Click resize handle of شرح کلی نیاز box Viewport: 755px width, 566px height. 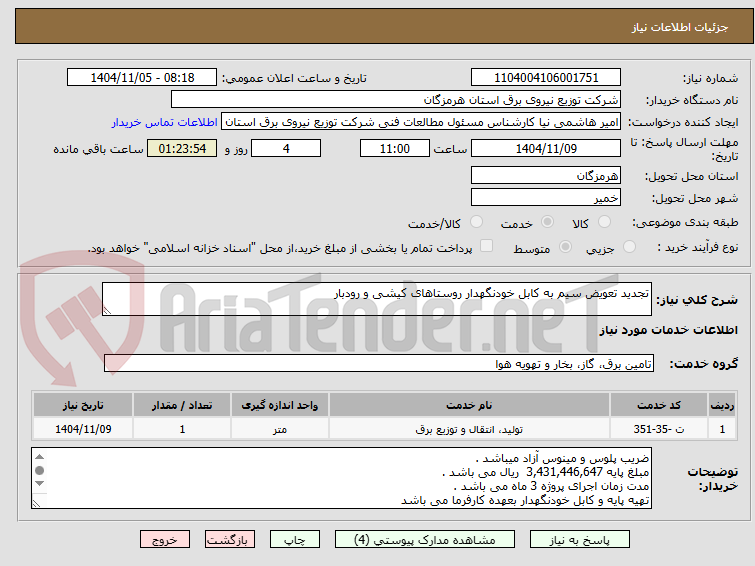coord(107,311)
